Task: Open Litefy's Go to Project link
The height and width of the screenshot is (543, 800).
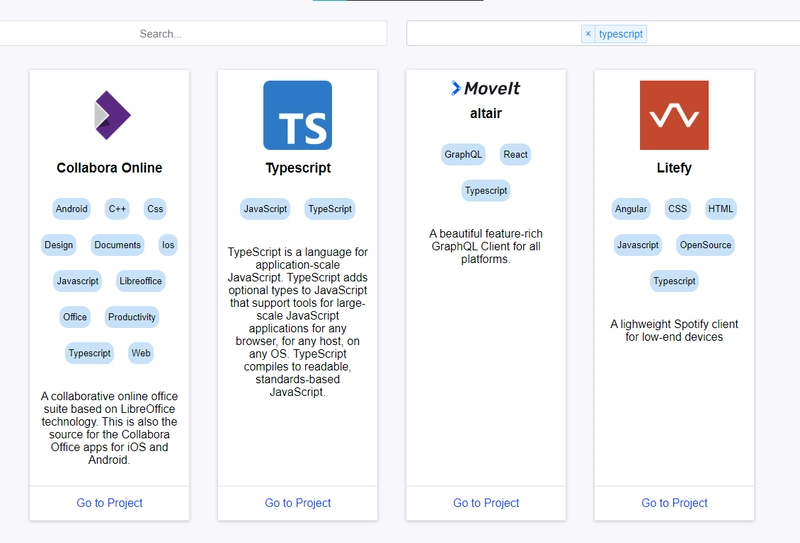Action: 674,503
